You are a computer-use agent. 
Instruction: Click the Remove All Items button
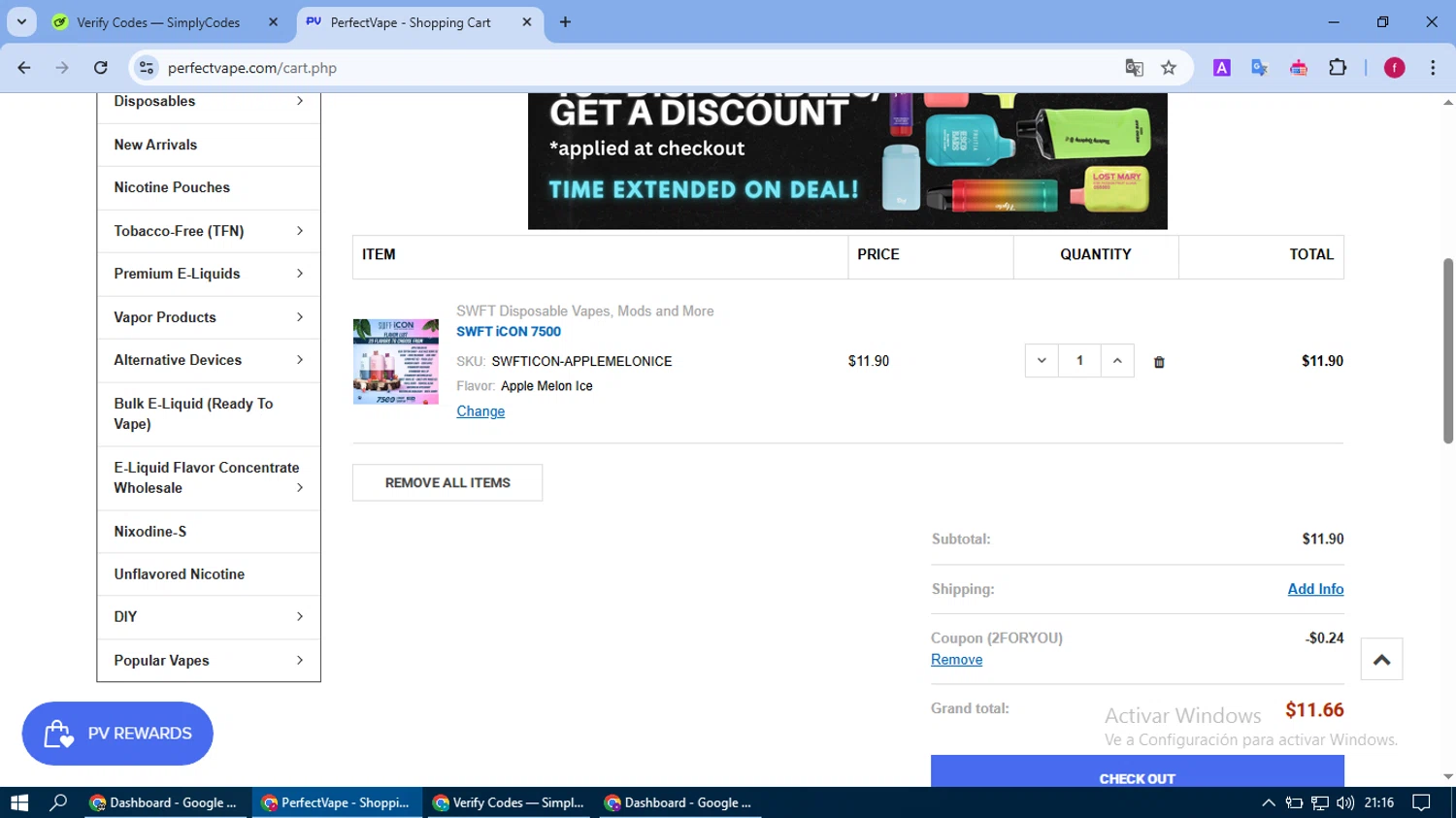pos(447,482)
